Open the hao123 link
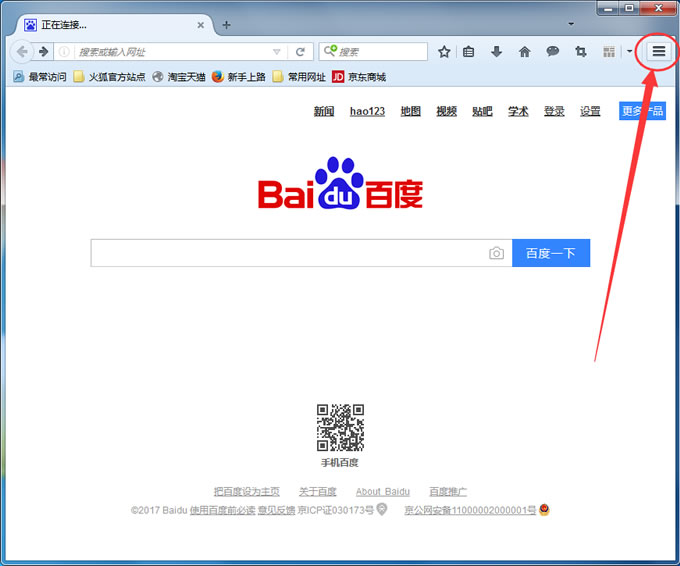This screenshot has width=680, height=566. 367,111
